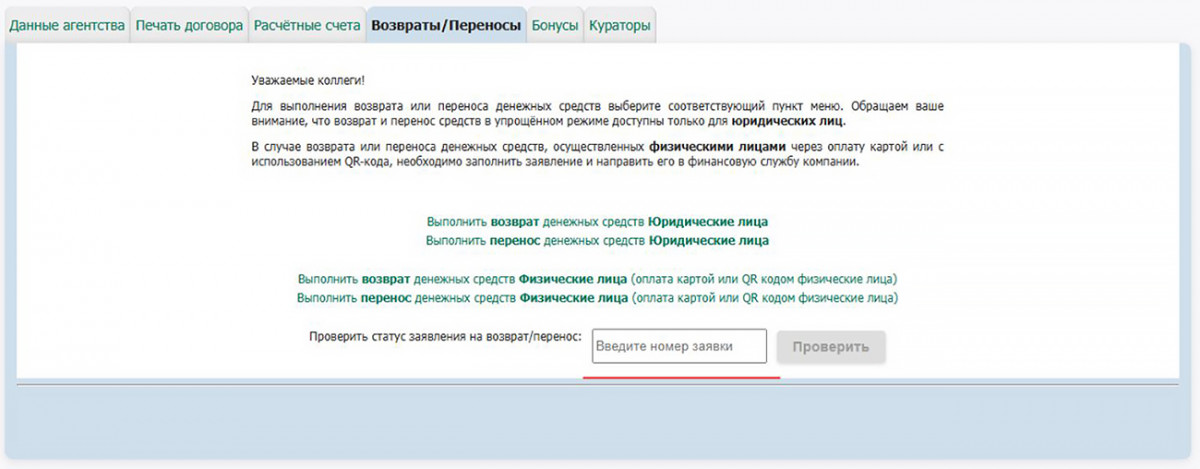Click the Проверить статус заявления label
The height and width of the screenshot is (469, 1200).
pos(445,337)
